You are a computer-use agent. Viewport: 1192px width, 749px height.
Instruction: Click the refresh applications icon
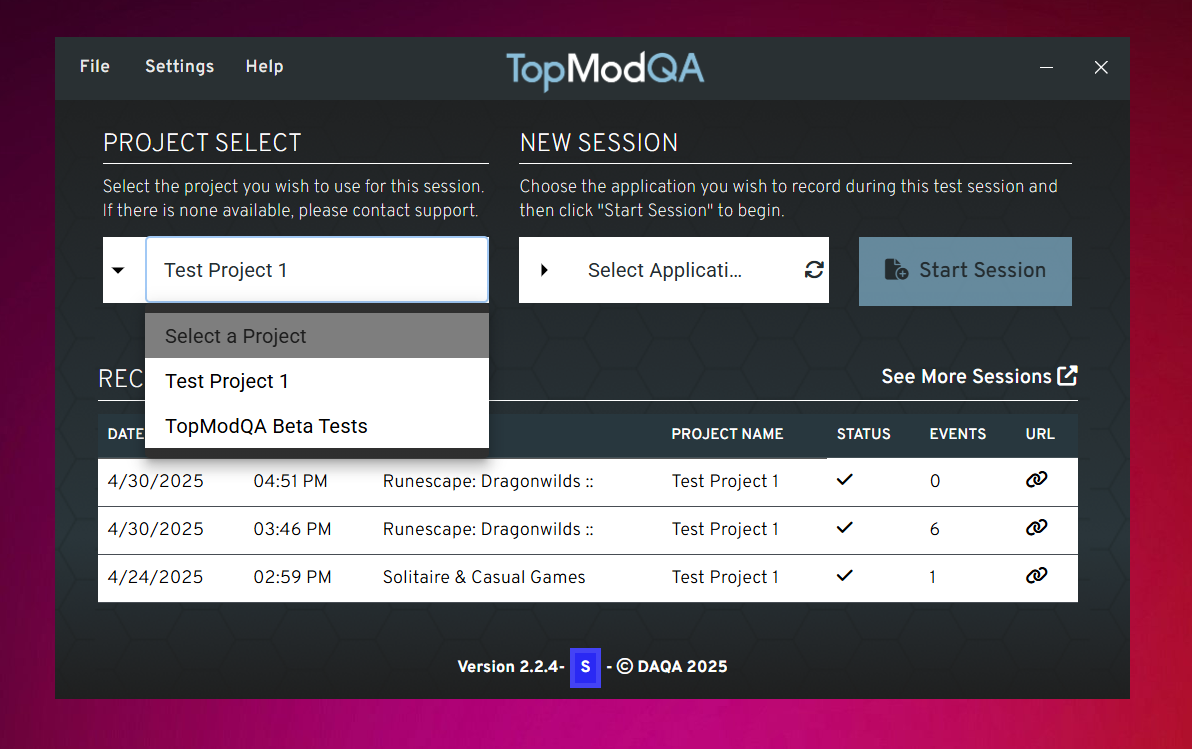[814, 270]
